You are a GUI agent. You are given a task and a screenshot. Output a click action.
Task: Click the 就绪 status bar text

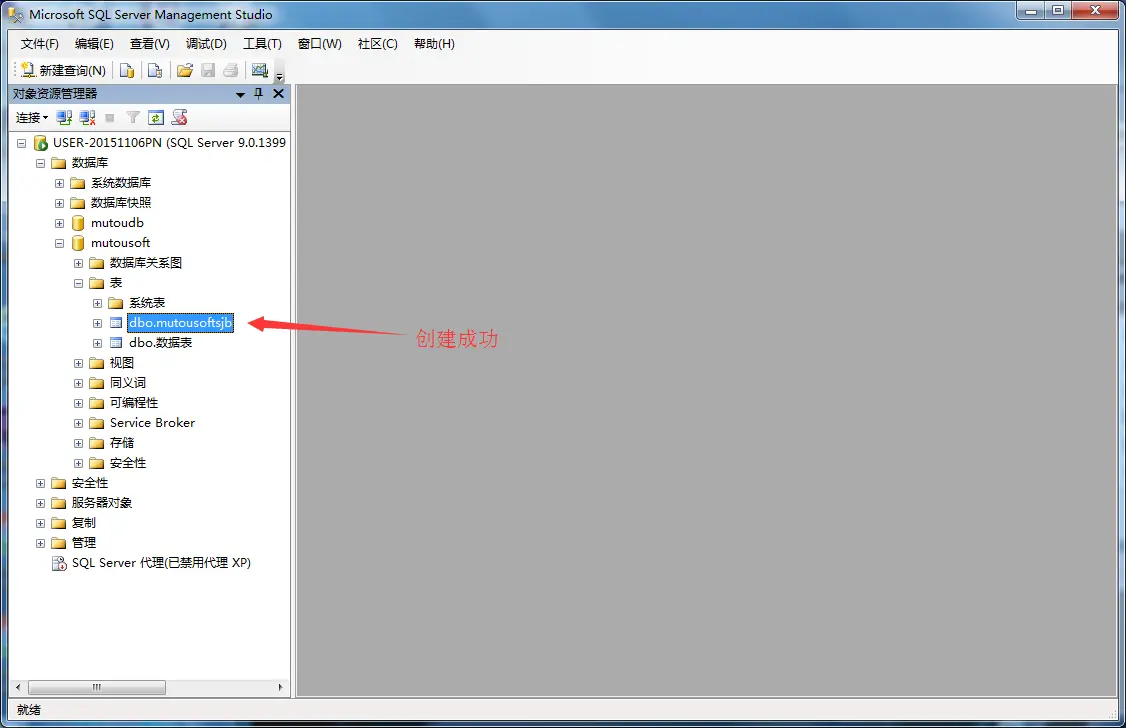29,710
